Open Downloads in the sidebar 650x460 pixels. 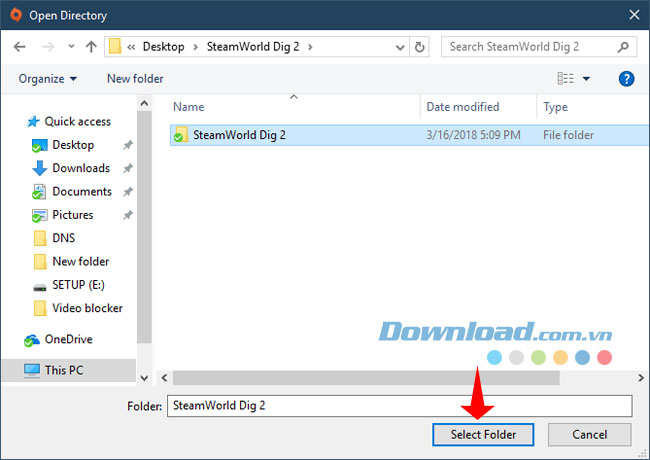[81, 168]
